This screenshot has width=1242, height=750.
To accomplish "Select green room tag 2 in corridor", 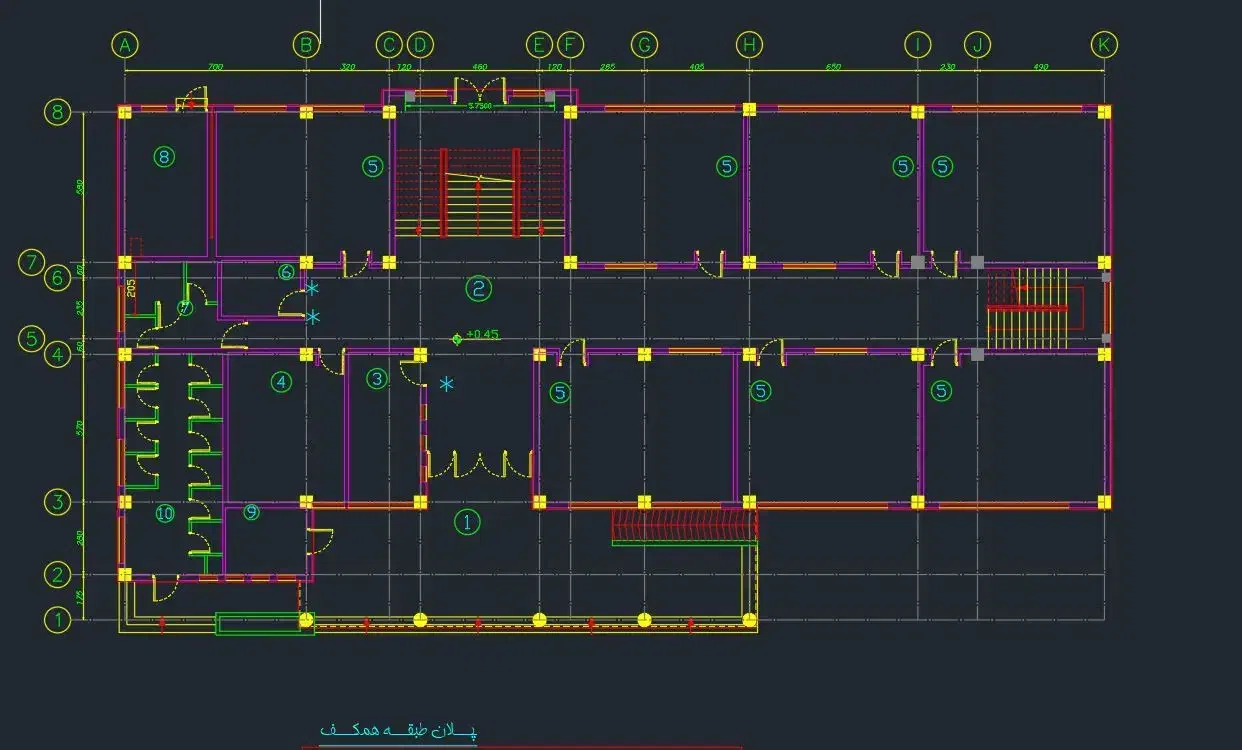I will point(479,289).
